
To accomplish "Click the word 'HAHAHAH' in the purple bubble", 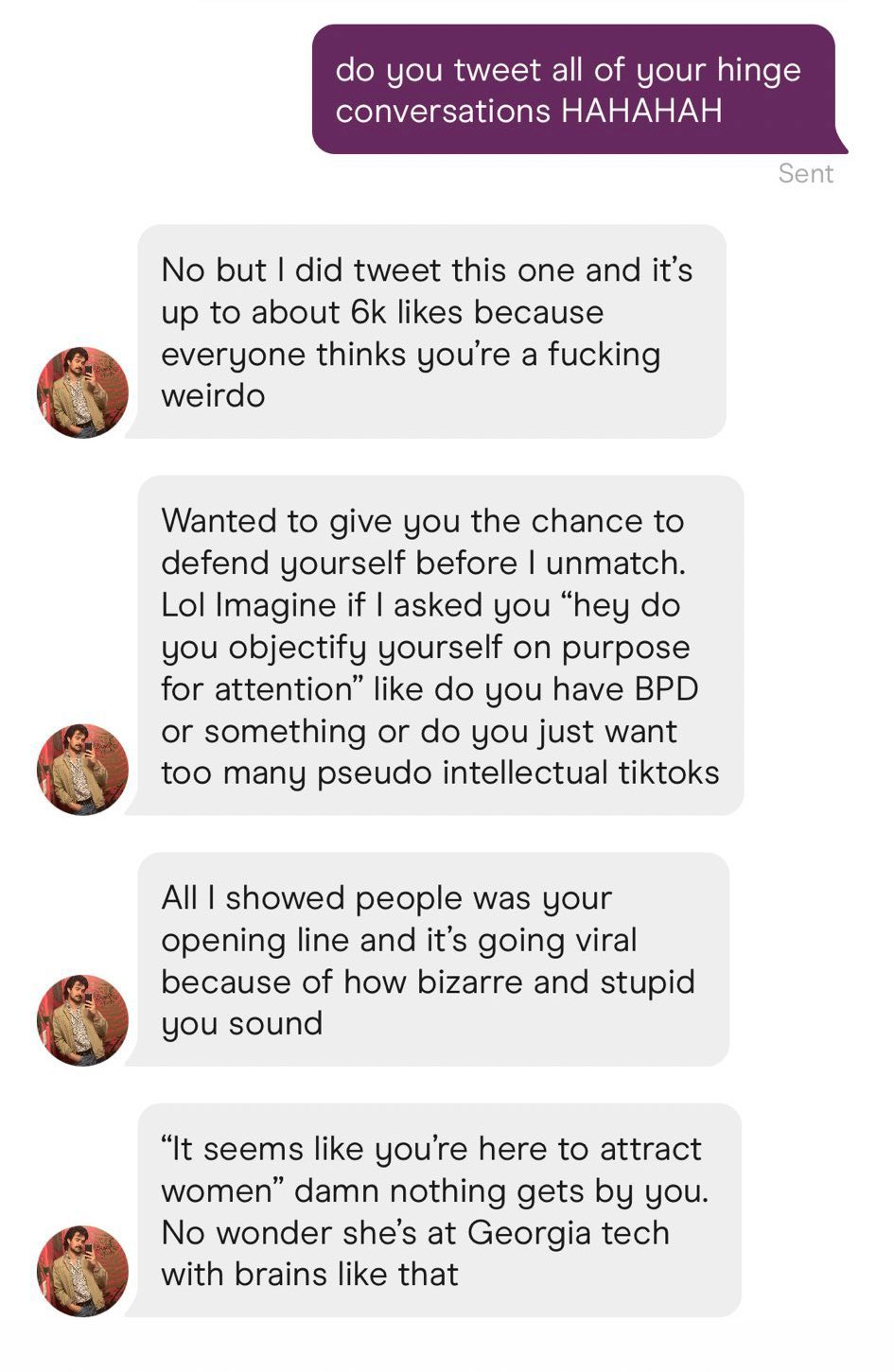I will tap(641, 112).
